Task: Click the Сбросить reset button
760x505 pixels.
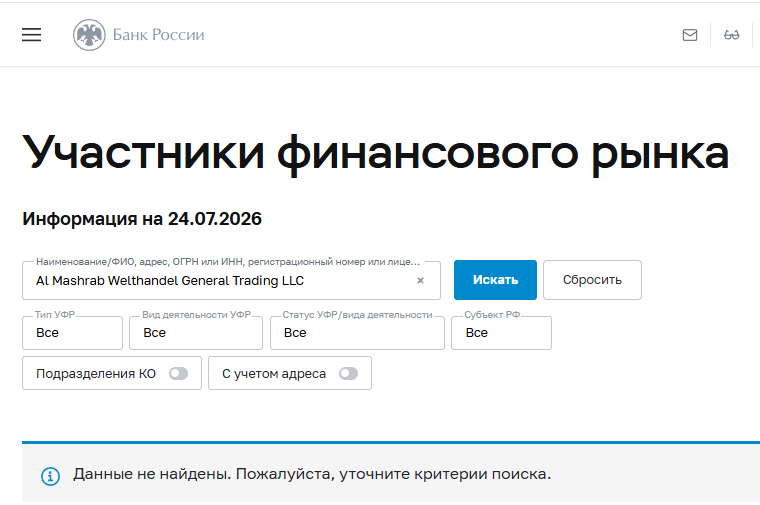Action: pos(592,280)
